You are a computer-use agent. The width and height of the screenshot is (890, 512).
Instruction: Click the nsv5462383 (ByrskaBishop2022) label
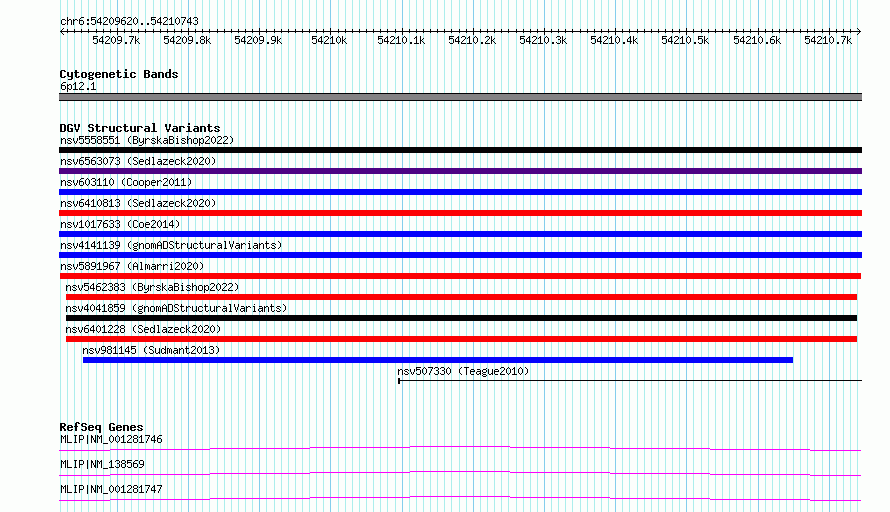(152, 287)
